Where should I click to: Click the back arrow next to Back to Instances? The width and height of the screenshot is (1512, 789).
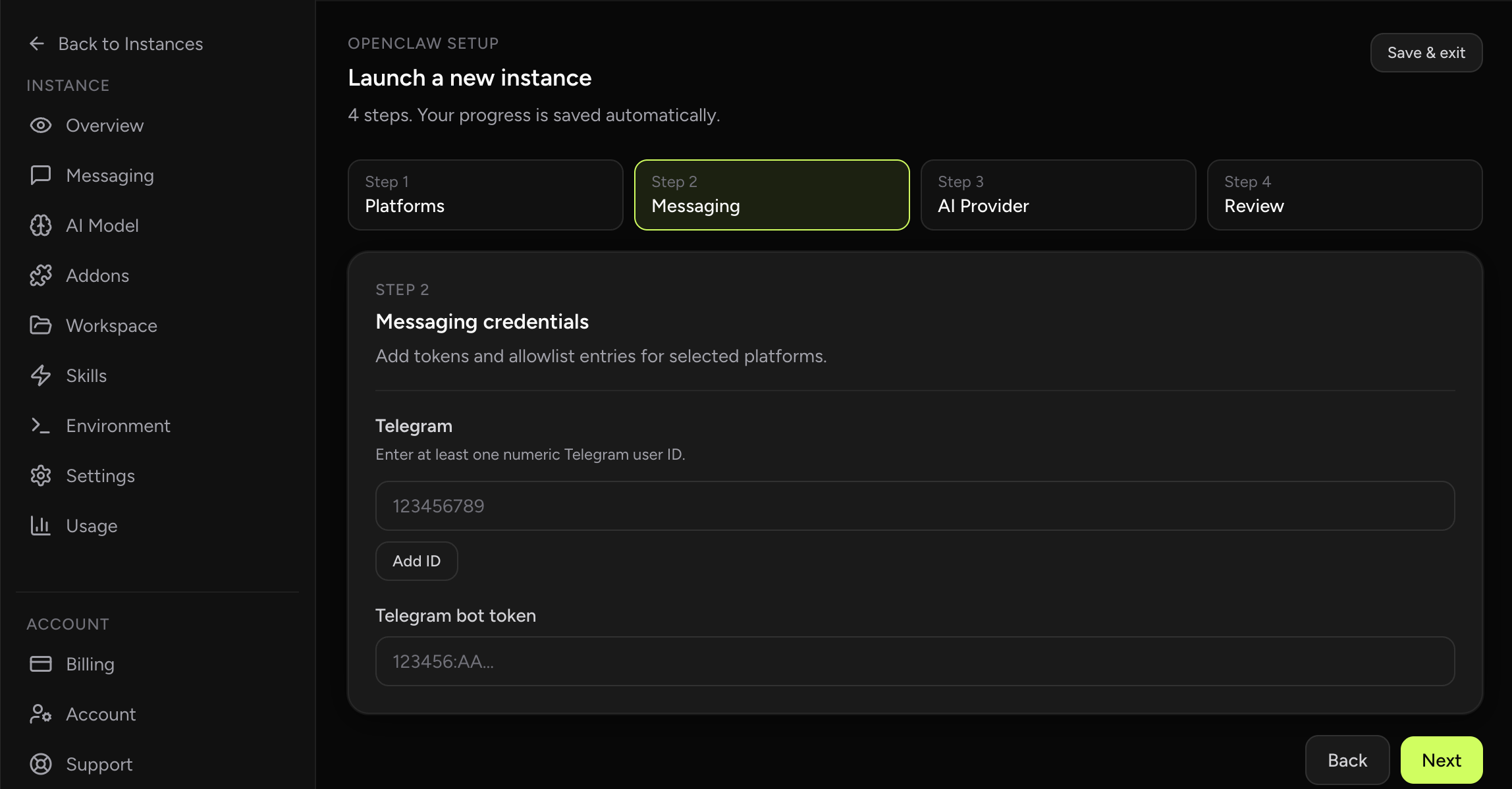click(x=37, y=43)
